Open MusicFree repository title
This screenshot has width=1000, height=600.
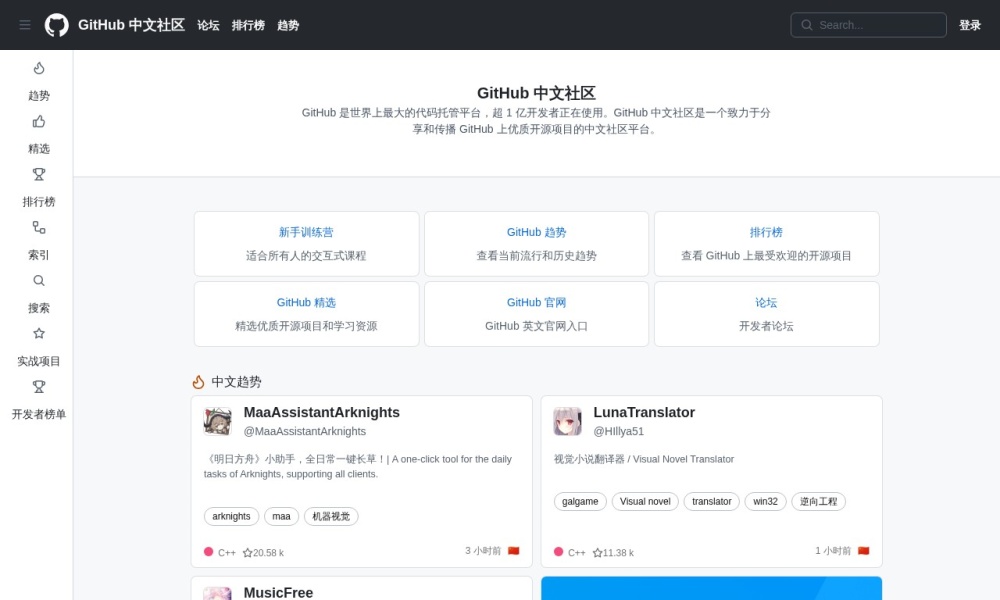[278, 593]
